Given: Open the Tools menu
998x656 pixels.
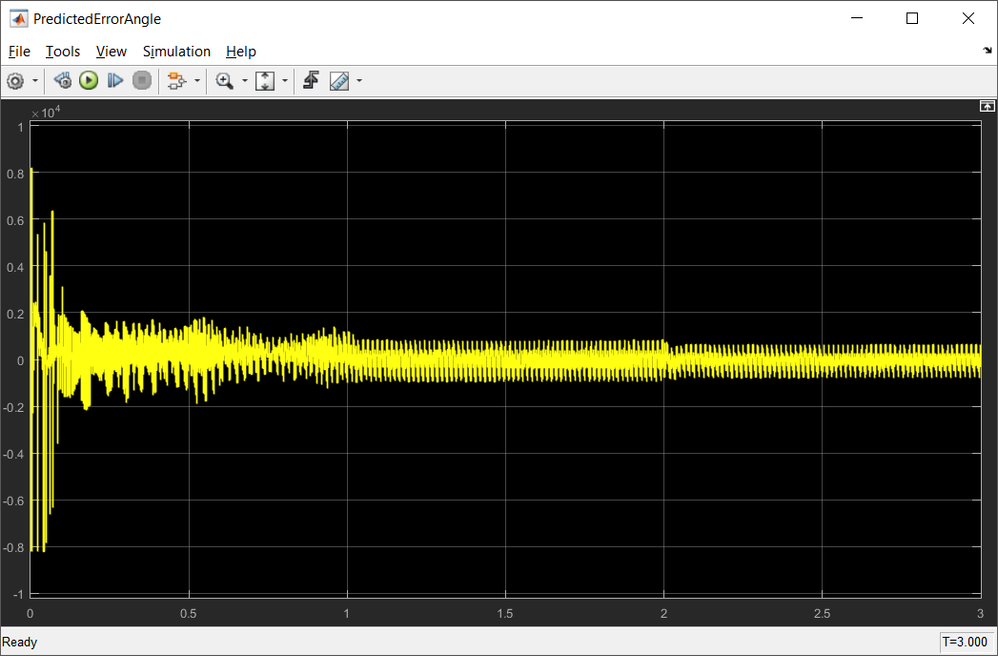Looking at the screenshot, I should click(62, 52).
